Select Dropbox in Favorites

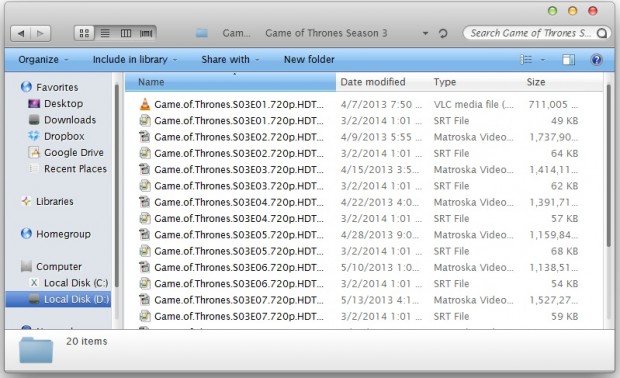(64, 136)
